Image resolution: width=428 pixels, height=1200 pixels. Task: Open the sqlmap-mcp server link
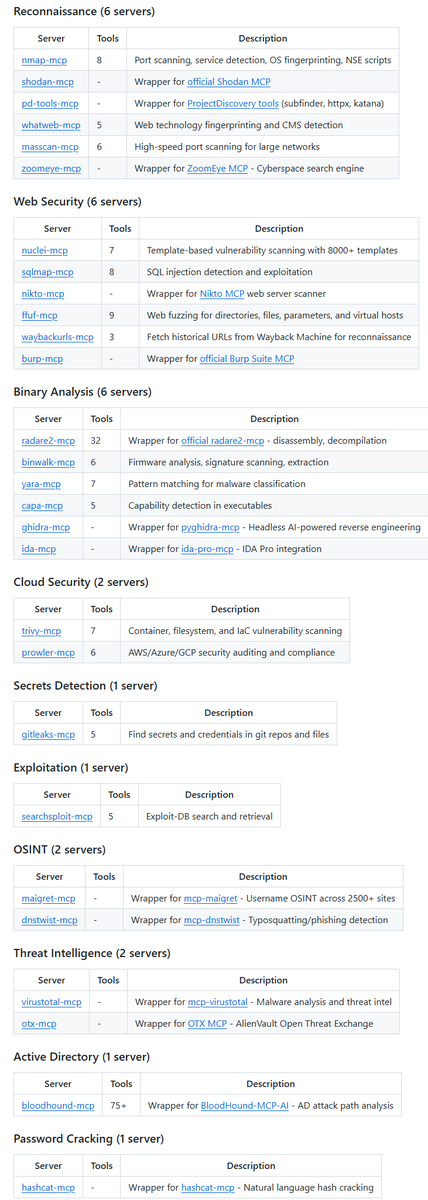point(47,272)
